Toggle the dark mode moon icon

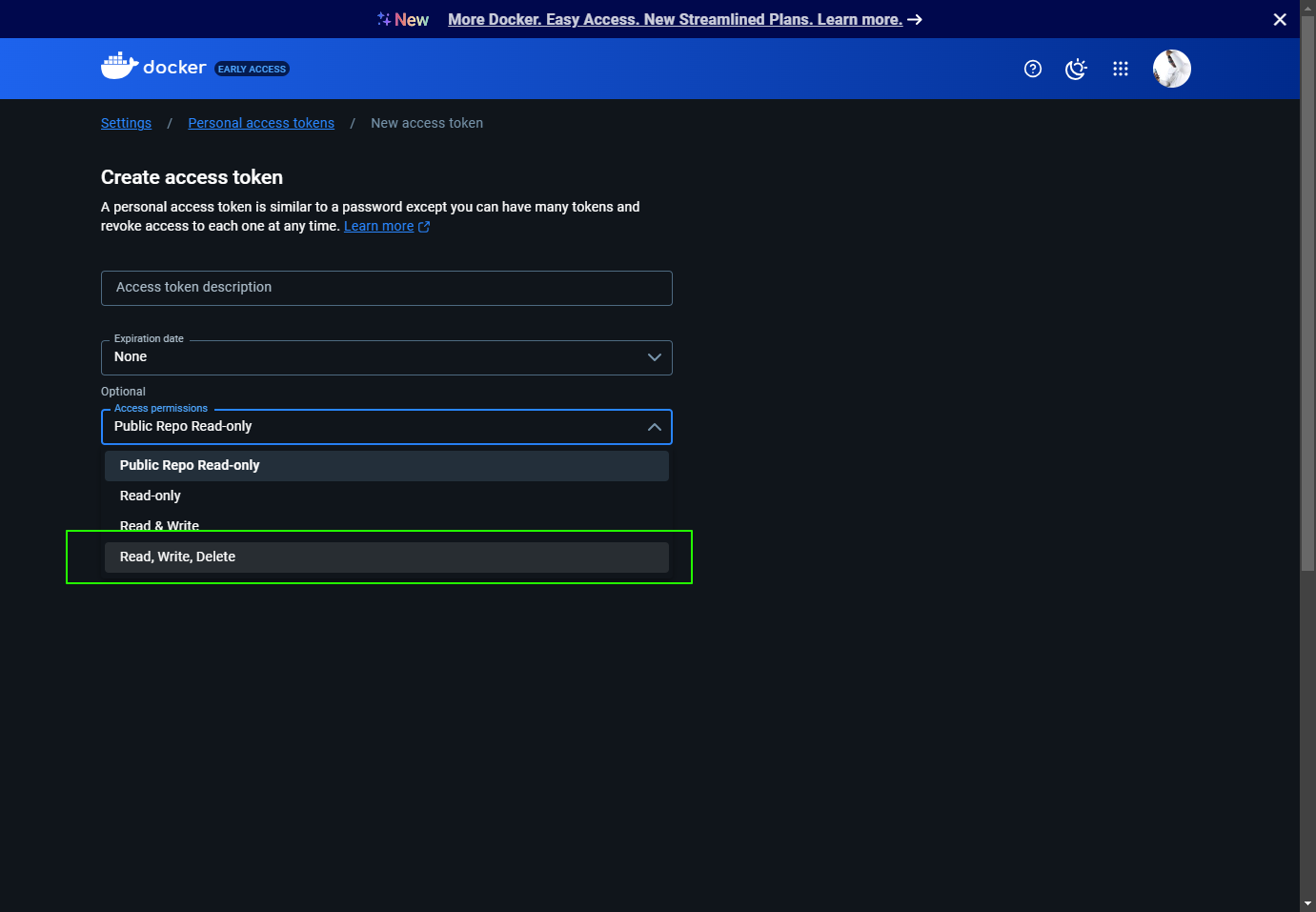coord(1076,69)
